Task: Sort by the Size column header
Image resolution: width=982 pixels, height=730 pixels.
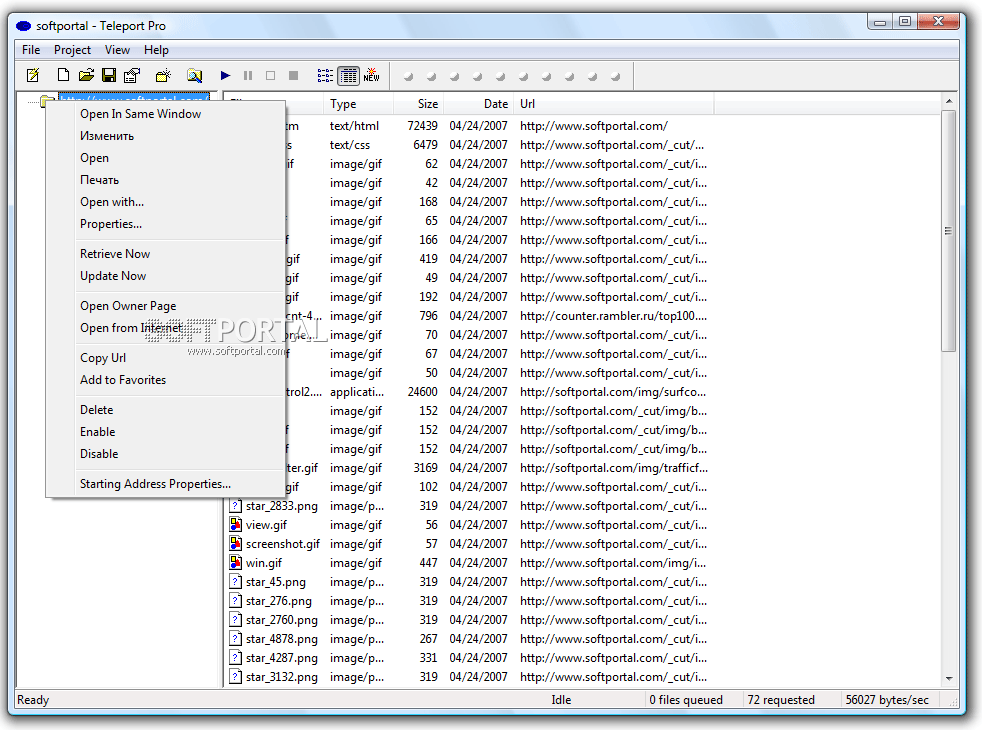Action: click(417, 104)
